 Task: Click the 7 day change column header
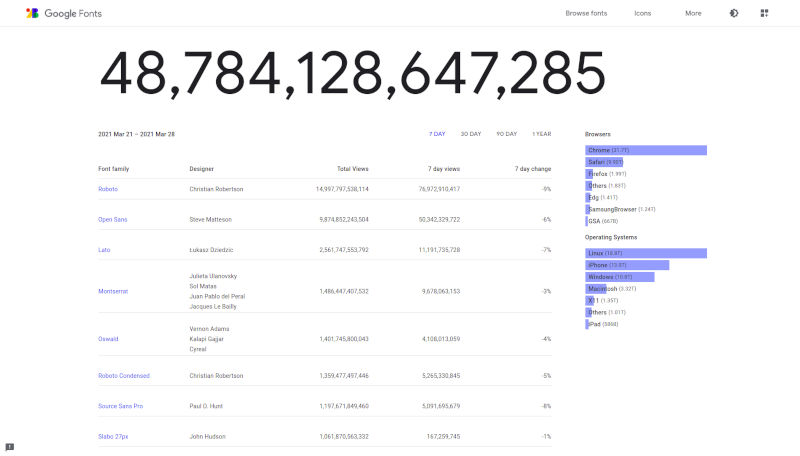click(533, 169)
